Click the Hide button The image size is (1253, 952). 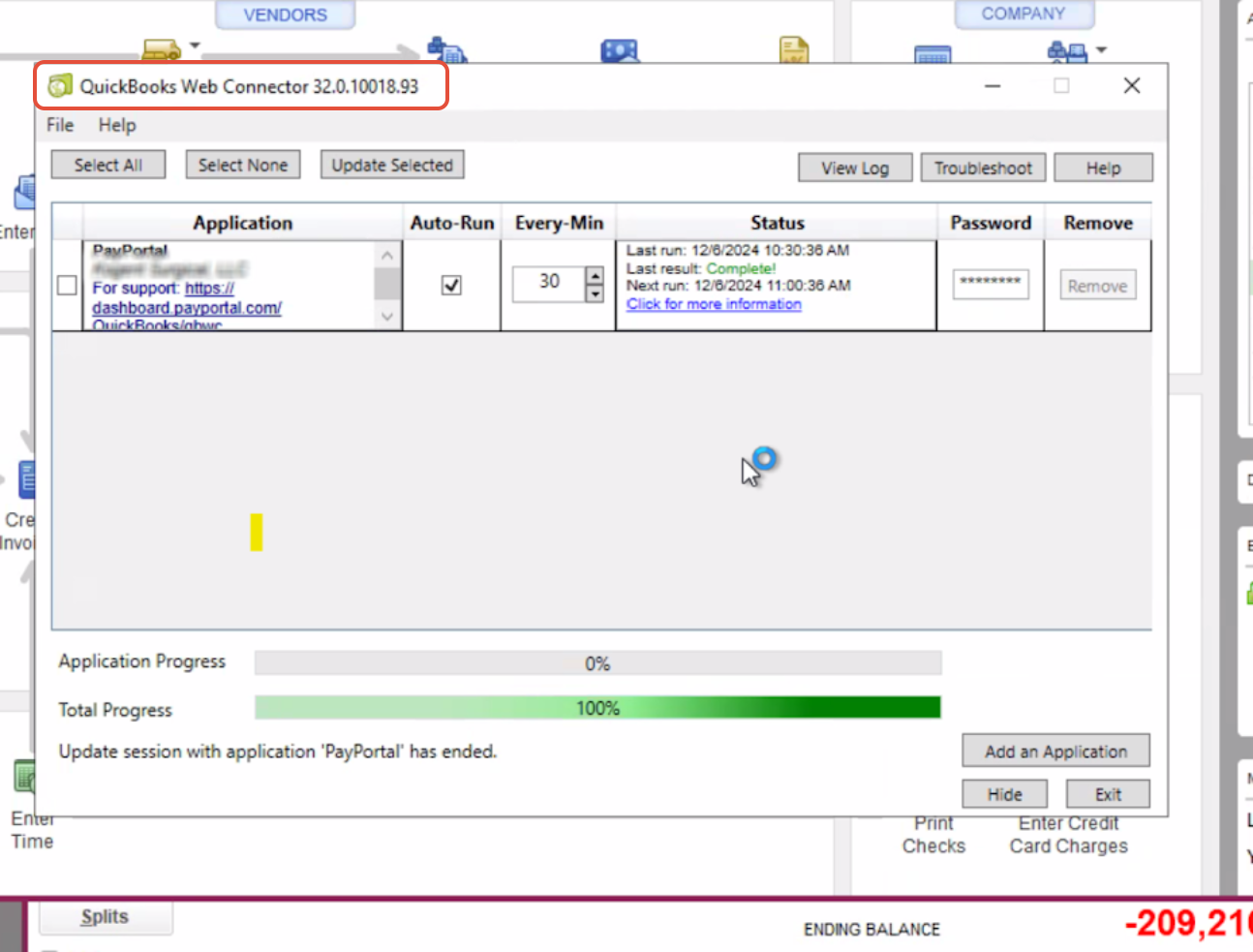point(1005,794)
